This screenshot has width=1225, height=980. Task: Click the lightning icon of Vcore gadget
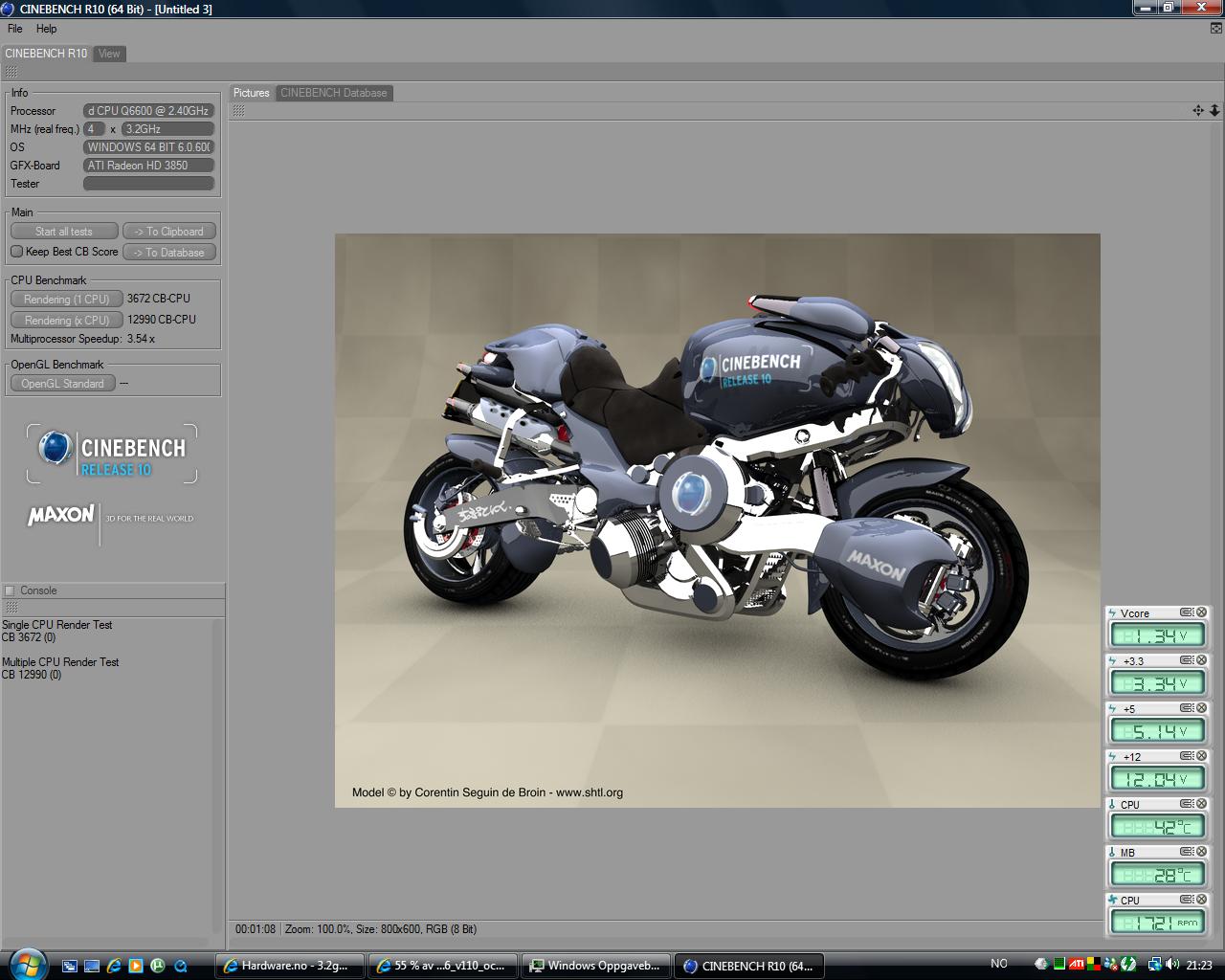1112,612
